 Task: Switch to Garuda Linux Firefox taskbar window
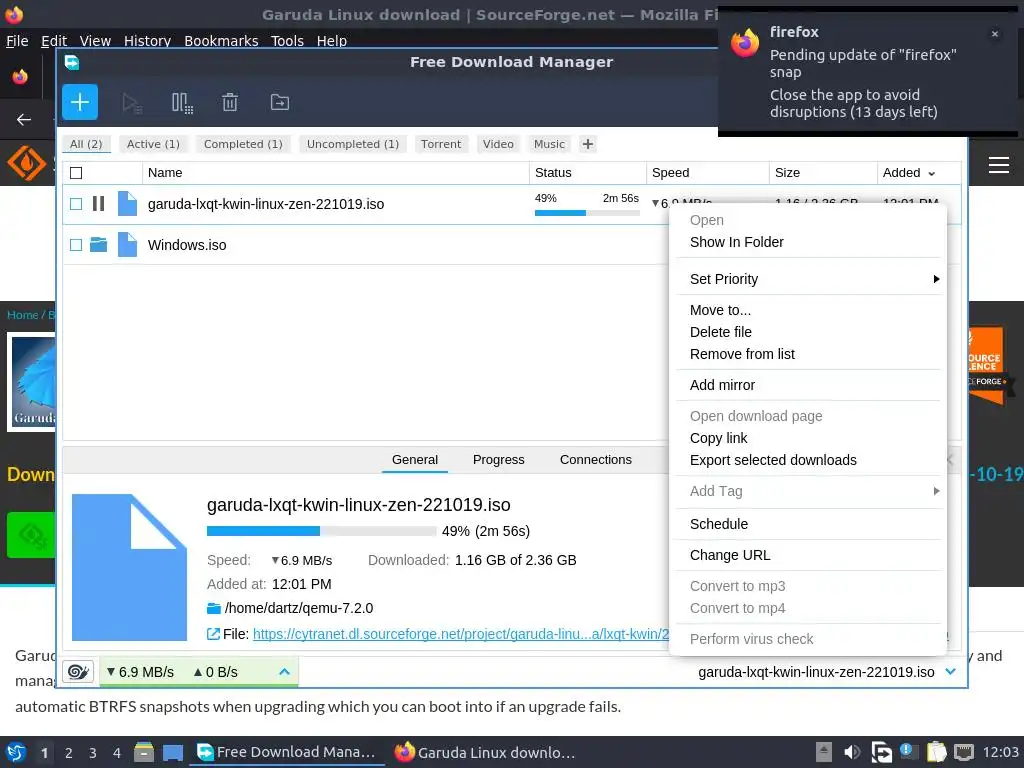[485, 752]
